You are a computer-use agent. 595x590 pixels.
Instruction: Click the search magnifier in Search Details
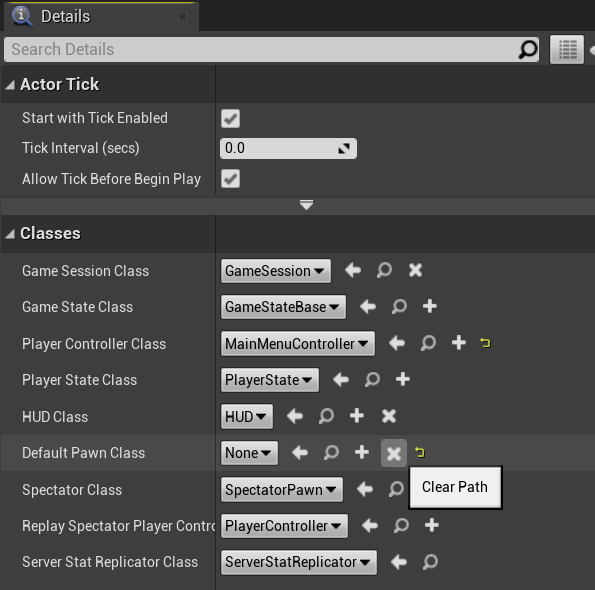click(528, 49)
